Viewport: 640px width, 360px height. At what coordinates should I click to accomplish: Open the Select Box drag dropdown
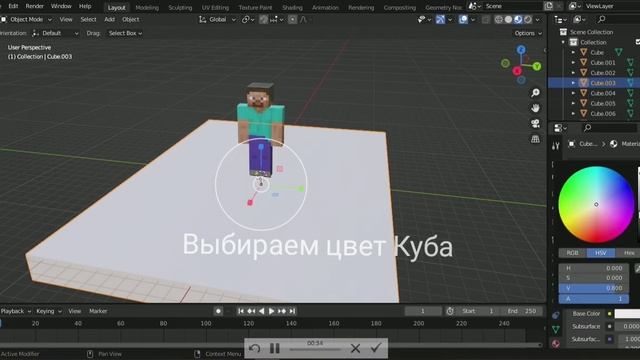pos(125,33)
